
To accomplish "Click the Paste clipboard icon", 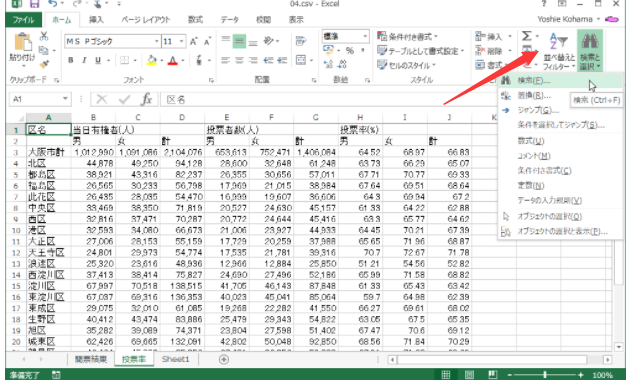I will point(23,42).
